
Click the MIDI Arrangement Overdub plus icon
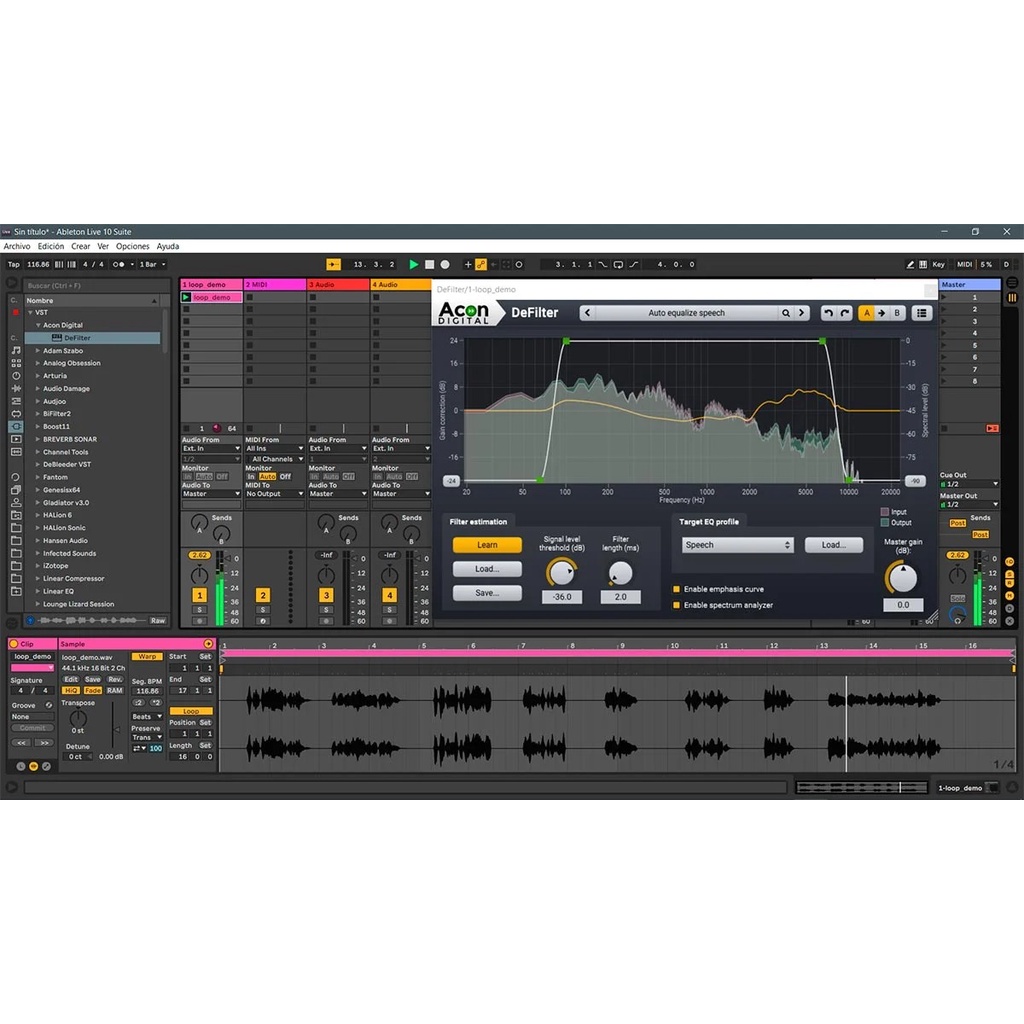coord(468,264)
